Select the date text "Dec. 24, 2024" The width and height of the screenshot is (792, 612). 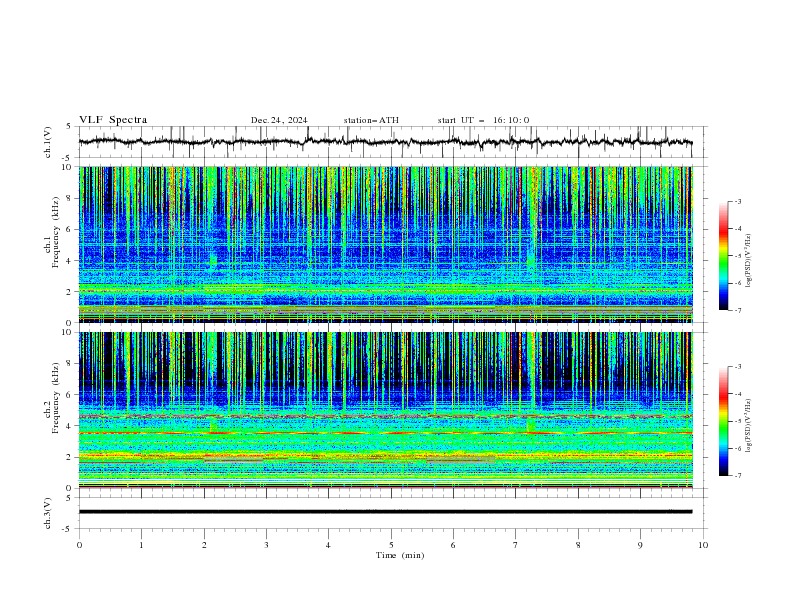coord(279,120)
